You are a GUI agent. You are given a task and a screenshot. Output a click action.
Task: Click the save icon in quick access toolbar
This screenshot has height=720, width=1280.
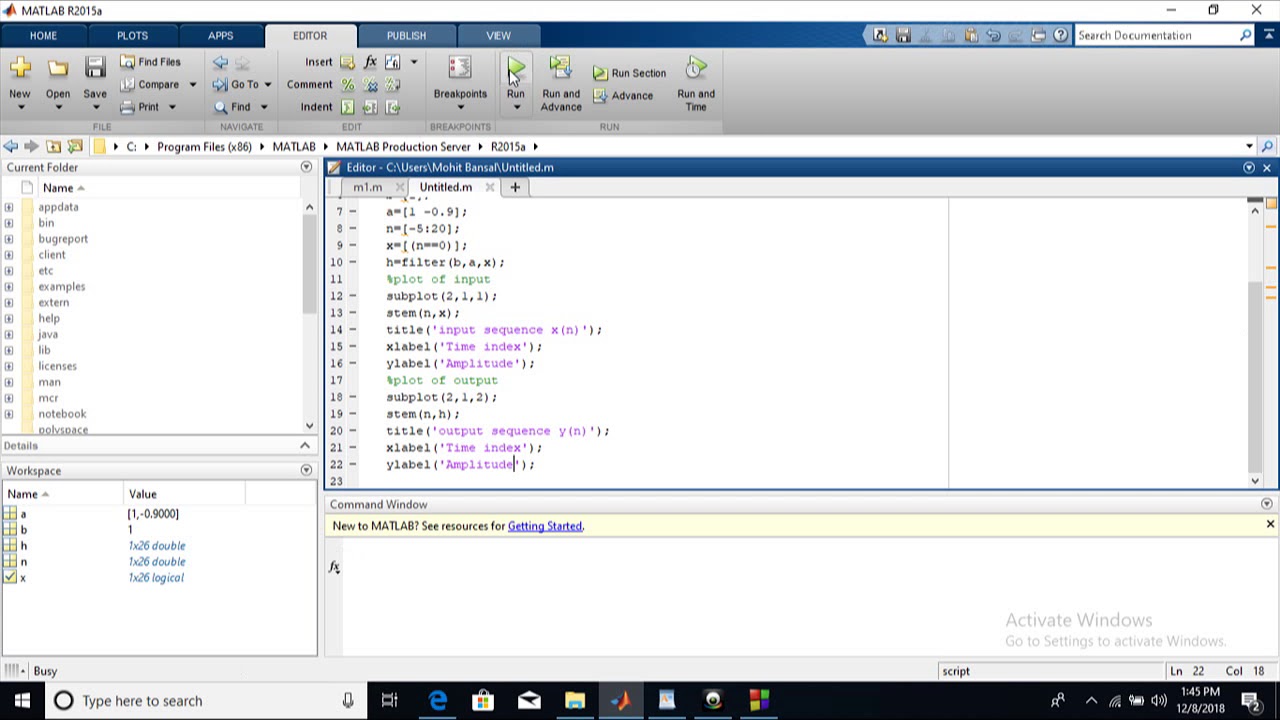point(903,36)
